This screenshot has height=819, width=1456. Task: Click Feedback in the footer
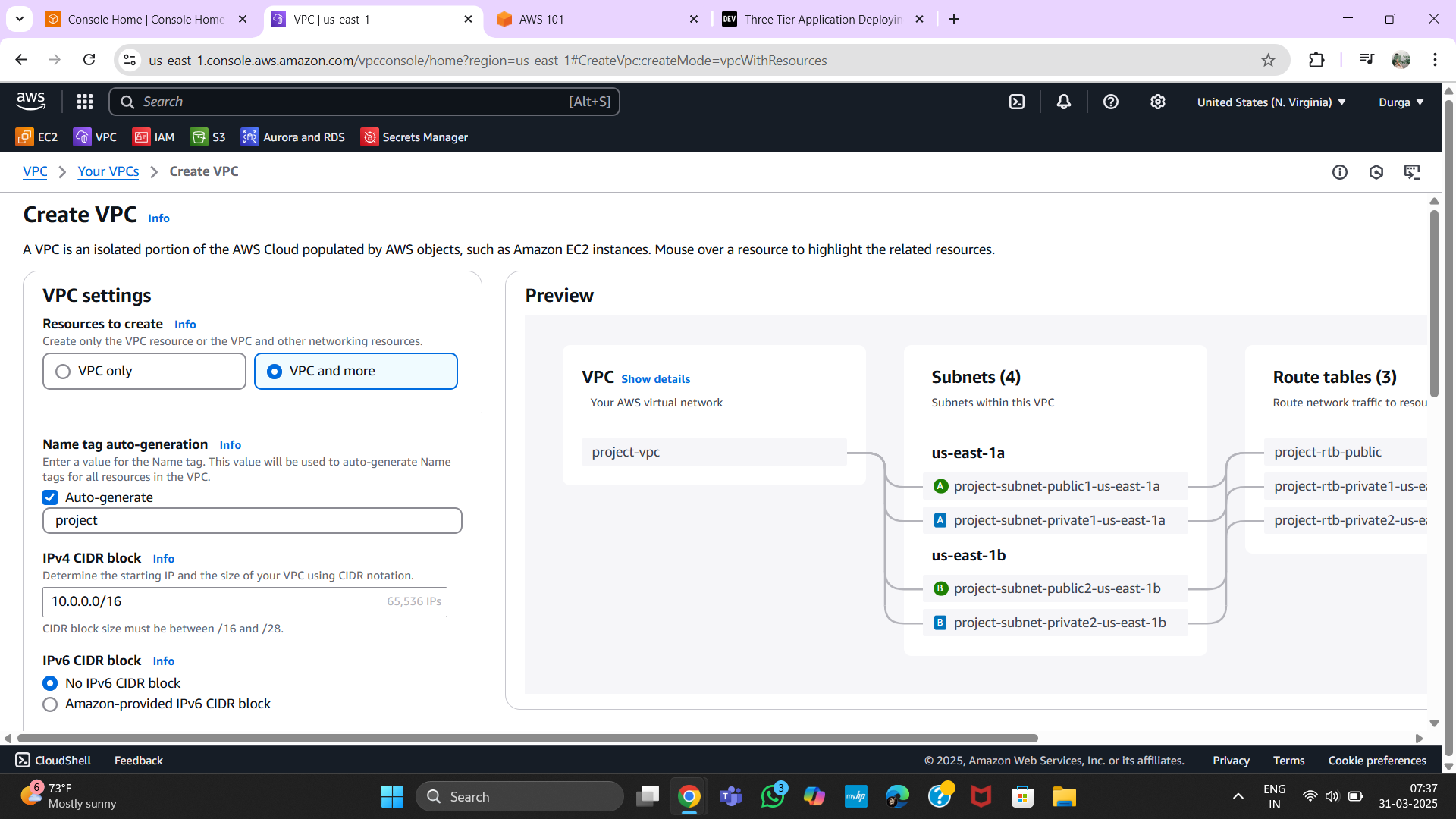139,760
